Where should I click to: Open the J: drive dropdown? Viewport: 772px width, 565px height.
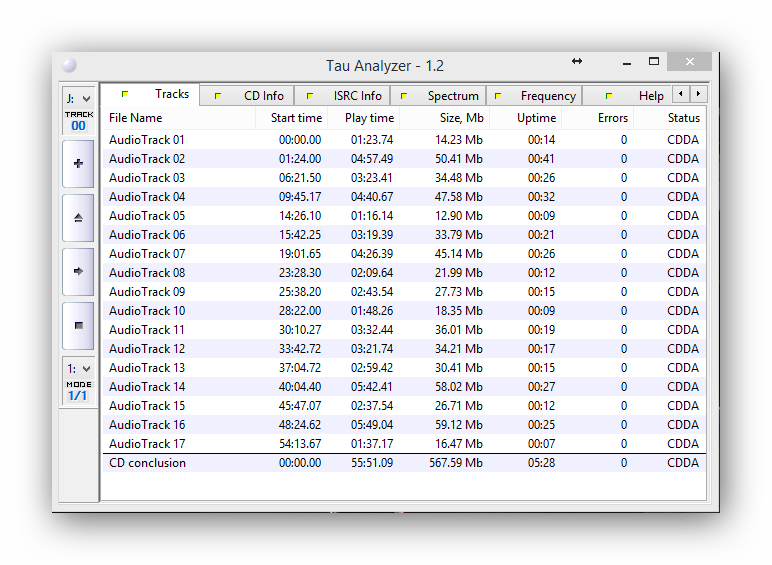(79, 98)
